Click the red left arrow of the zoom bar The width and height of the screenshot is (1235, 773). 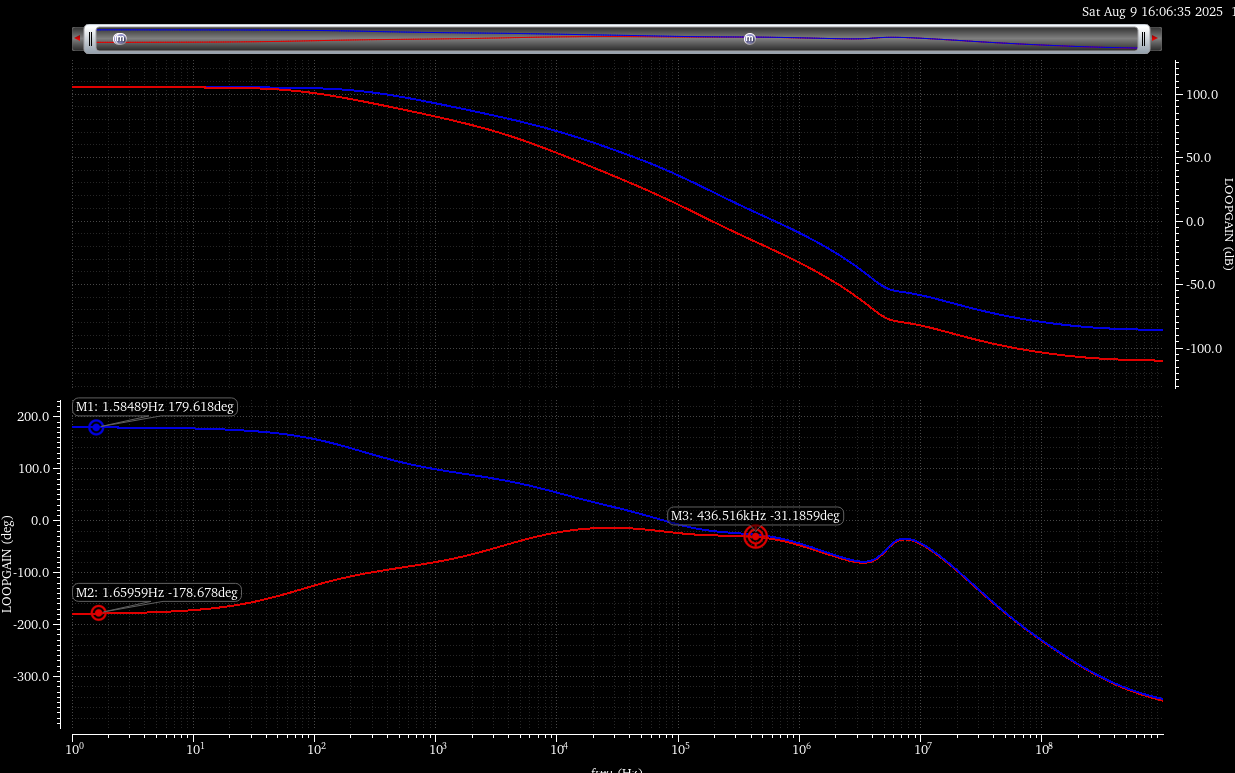click(x=76, y=38)
